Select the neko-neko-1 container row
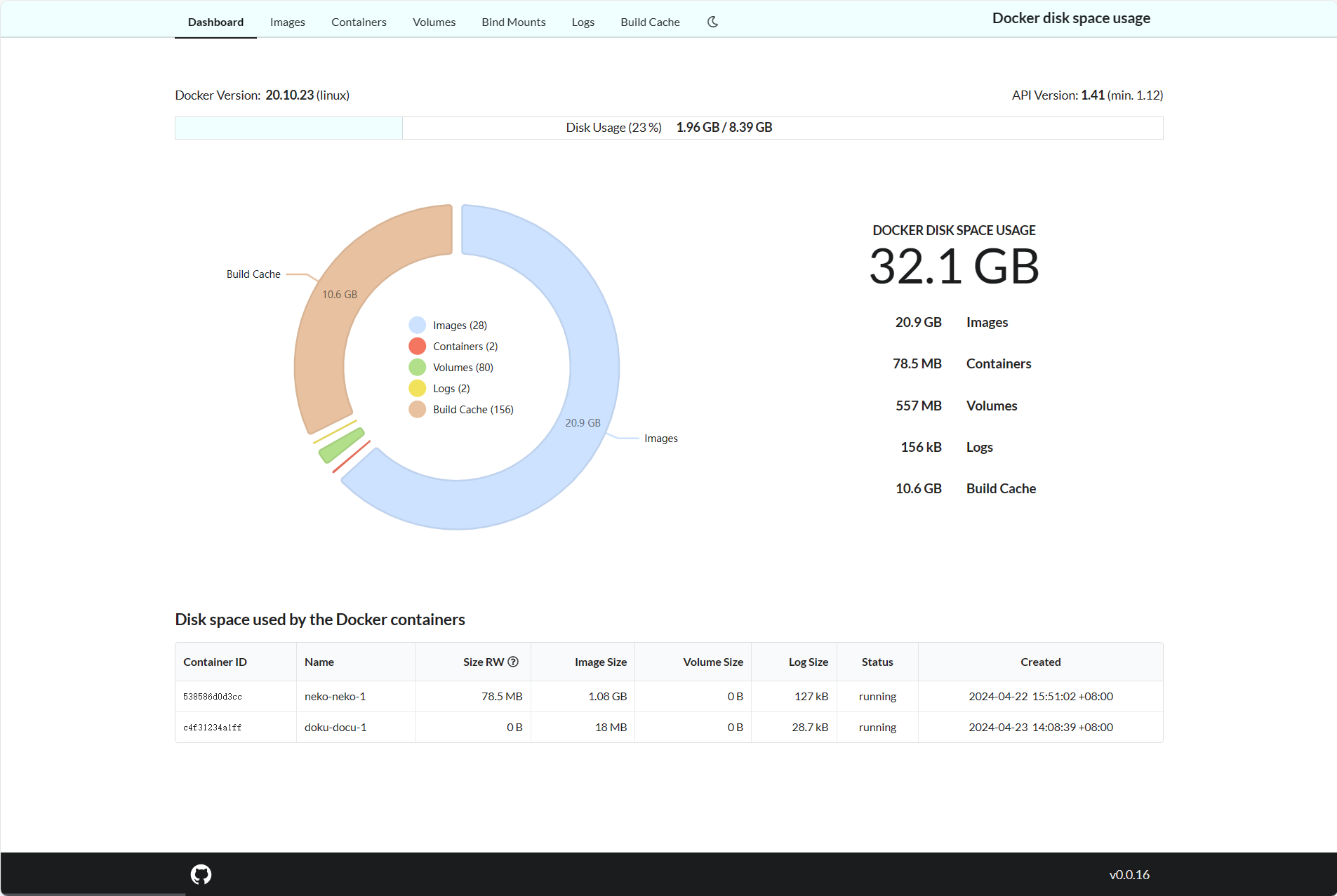 tap(335, 696)
